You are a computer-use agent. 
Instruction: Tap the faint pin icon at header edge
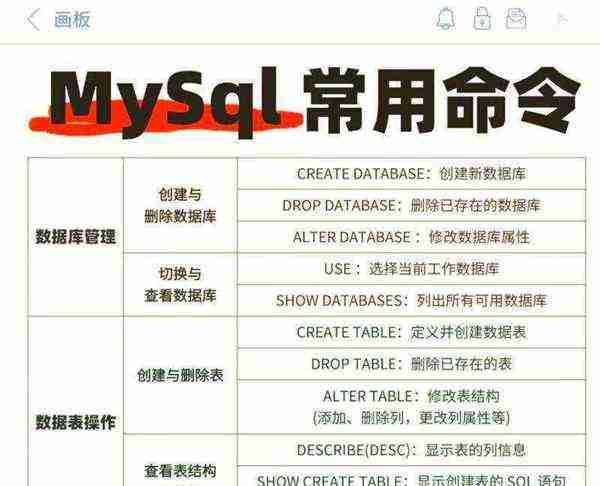(561, 18)
